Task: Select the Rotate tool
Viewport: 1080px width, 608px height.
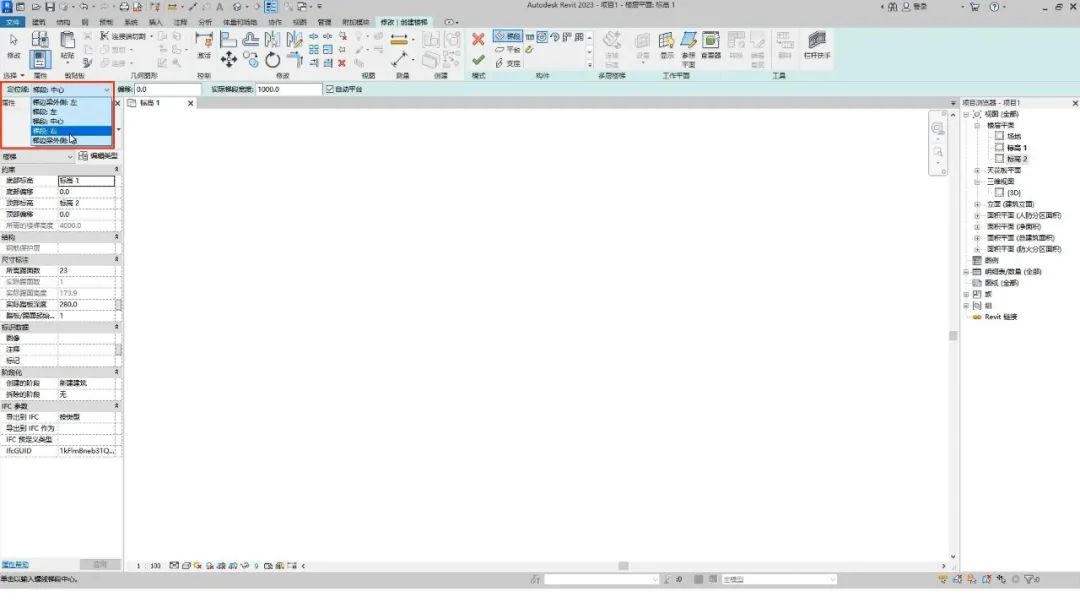Action: click(273, 60)
